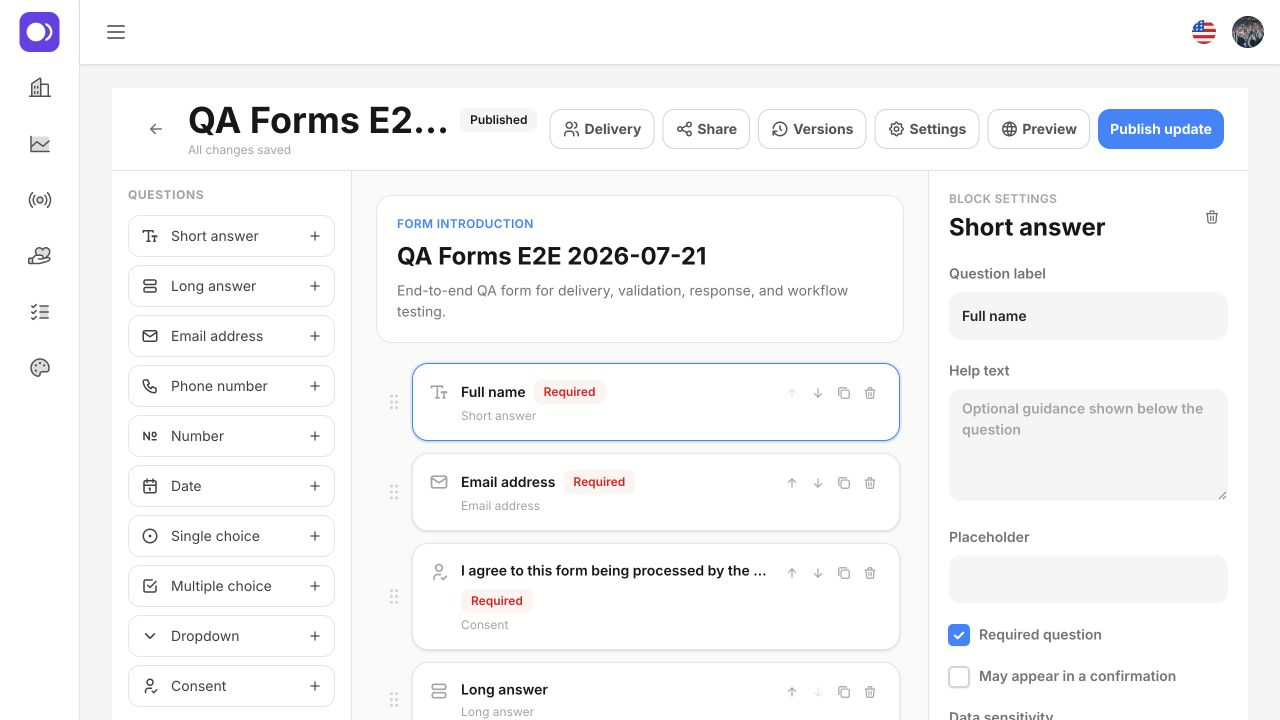Click into the Help text area

point(1088,445)
